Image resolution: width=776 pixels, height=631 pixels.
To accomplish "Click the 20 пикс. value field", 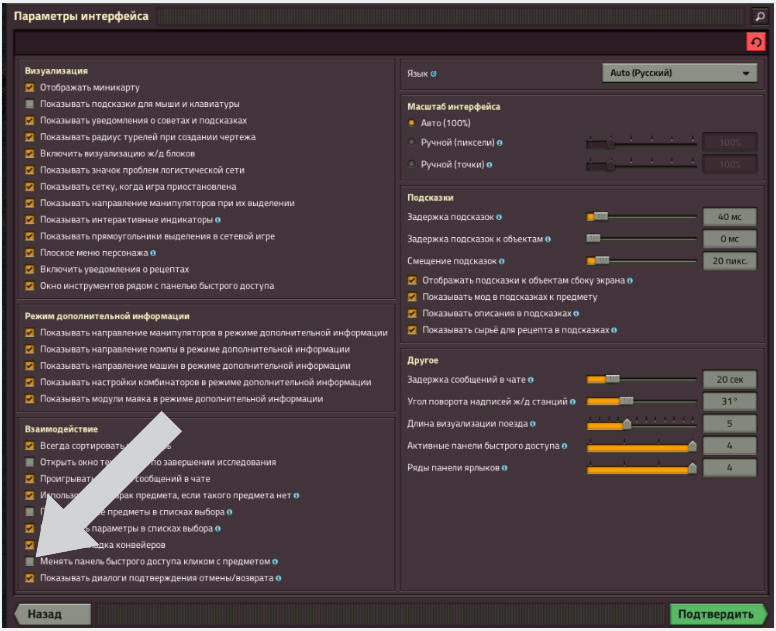I will pos(729,261).
